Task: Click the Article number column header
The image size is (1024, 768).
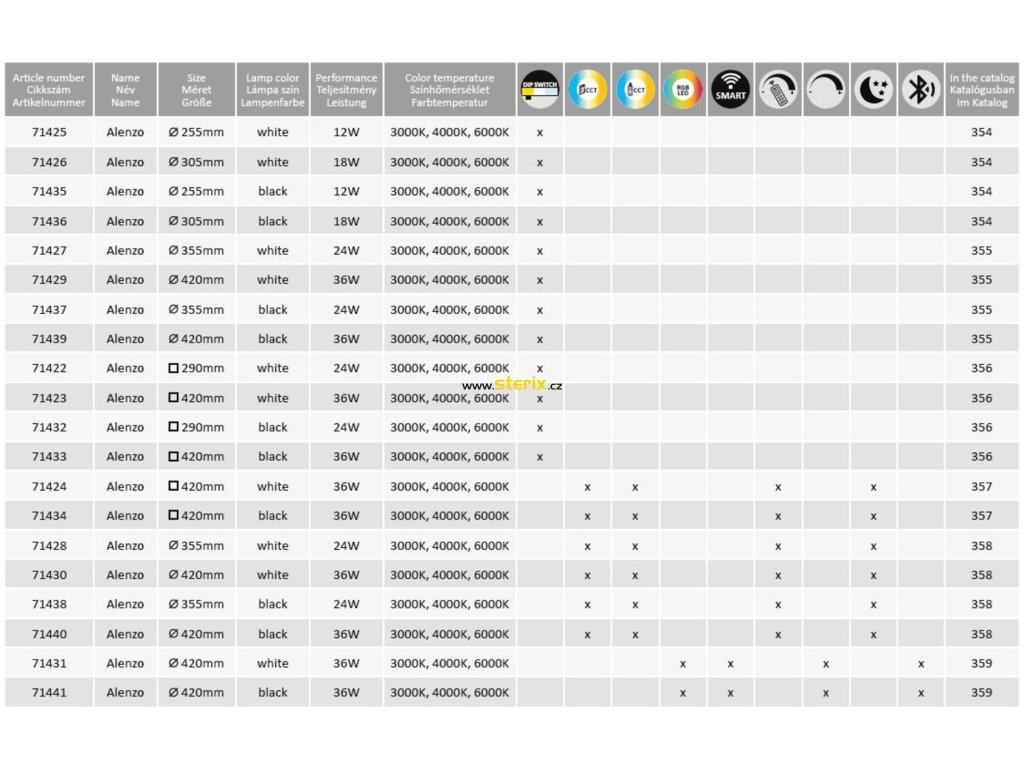Action: [48, 90]
